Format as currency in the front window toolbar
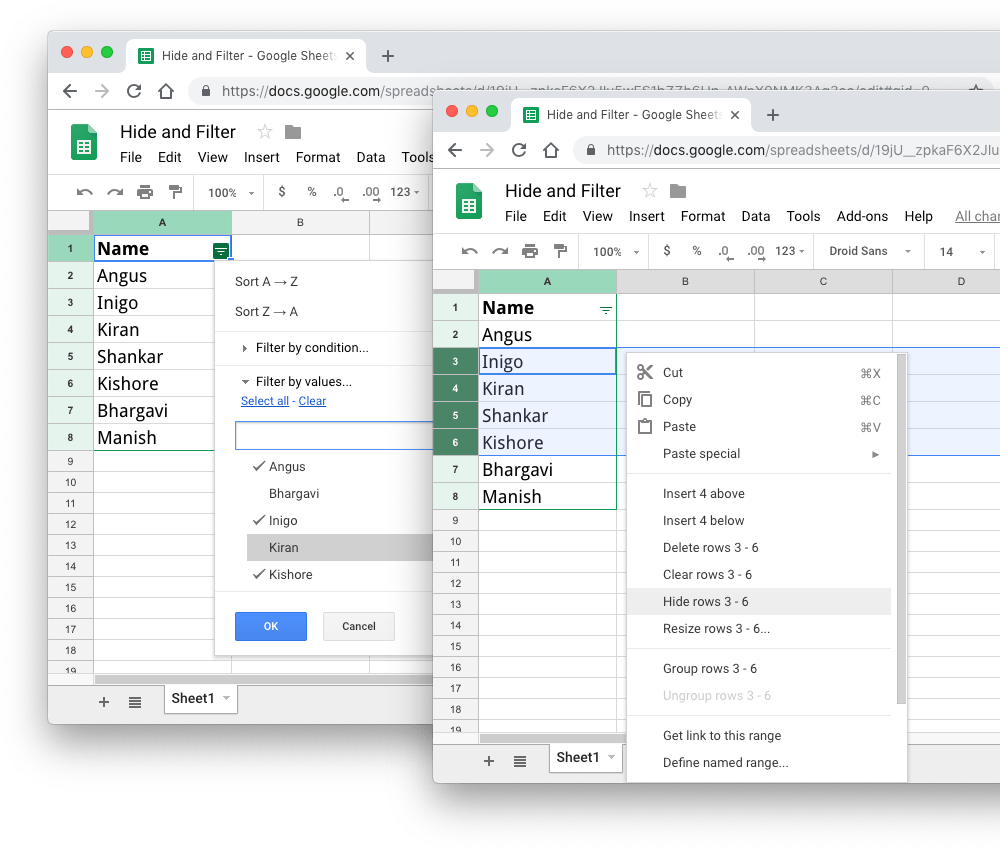 point(666,251)
